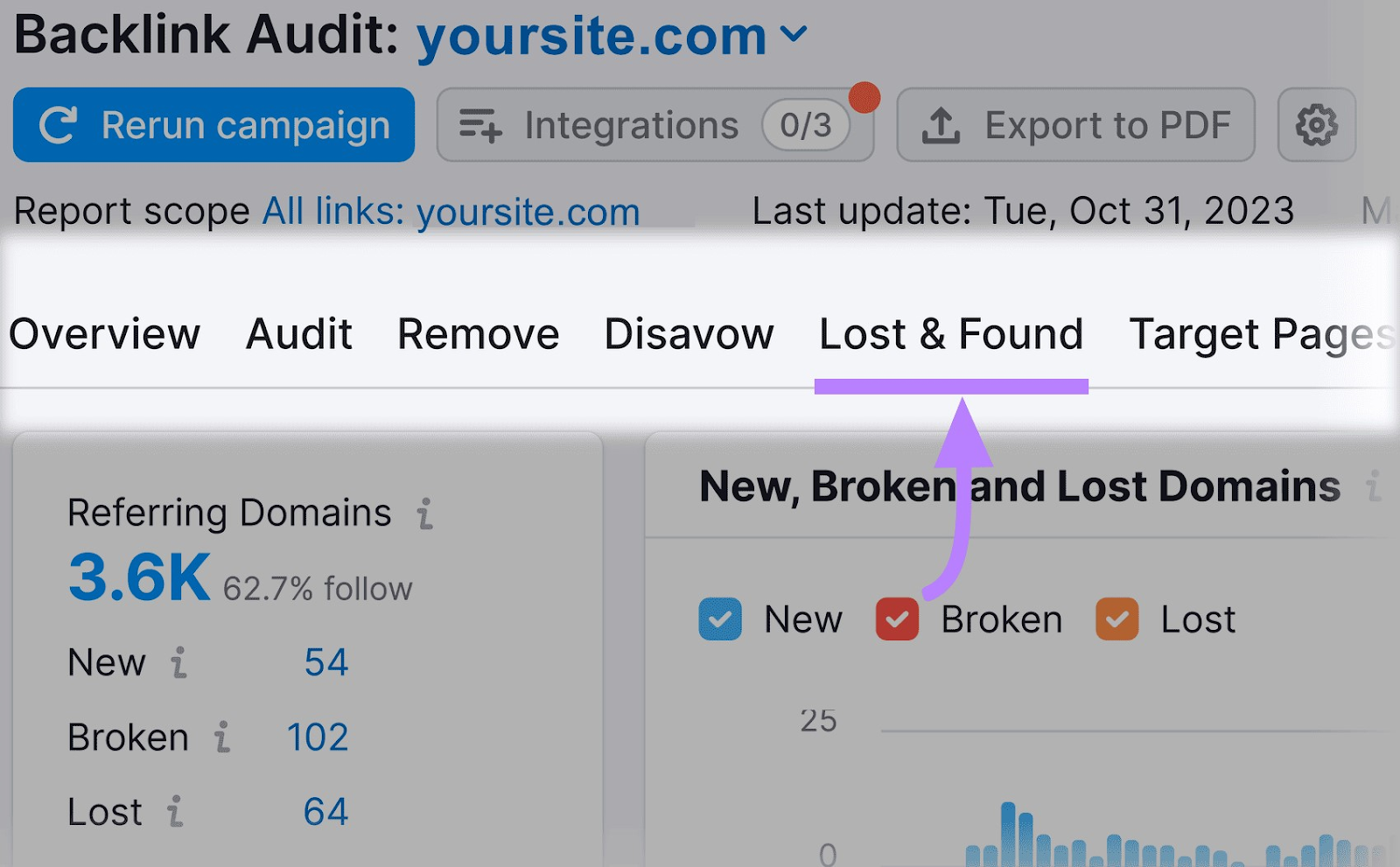Toggle off the Lost domains checkbox
1400x867 pixels.
click(x=1116, y=619)
